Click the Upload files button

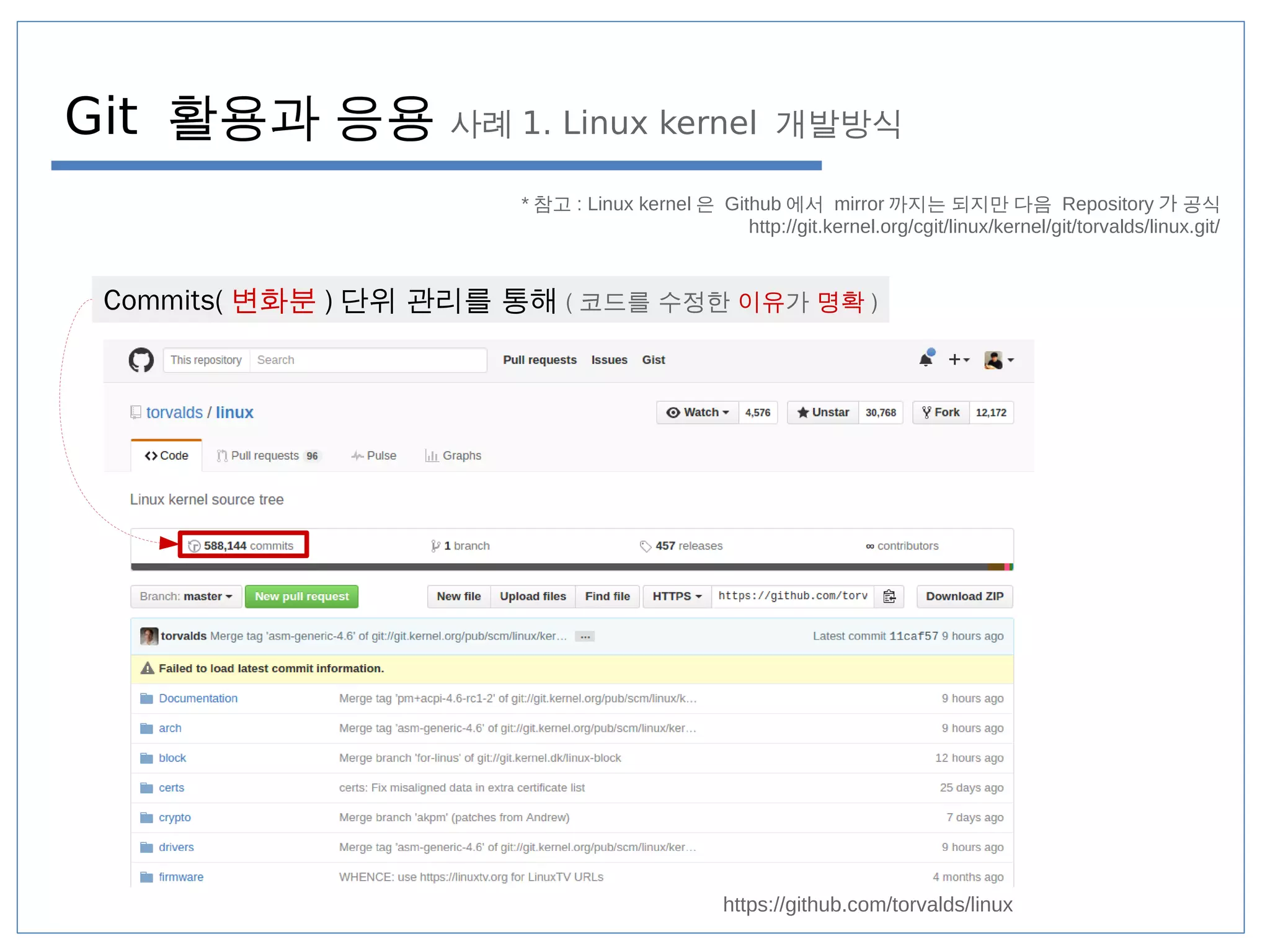[x=533, y=596]
